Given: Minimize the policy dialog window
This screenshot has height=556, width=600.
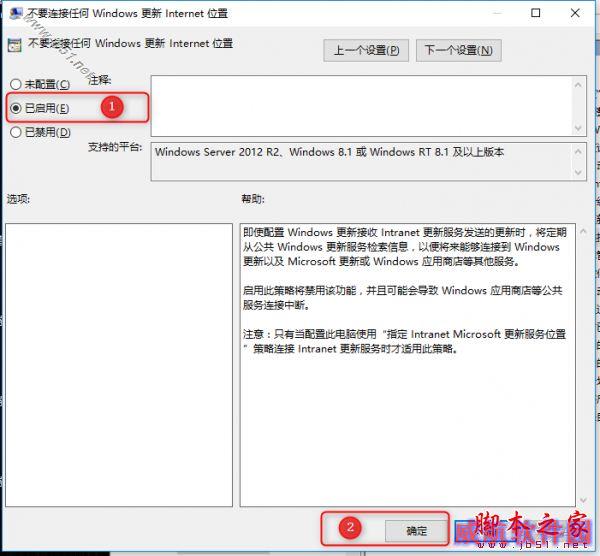Looking at the screenshot, I should (497, 13).
